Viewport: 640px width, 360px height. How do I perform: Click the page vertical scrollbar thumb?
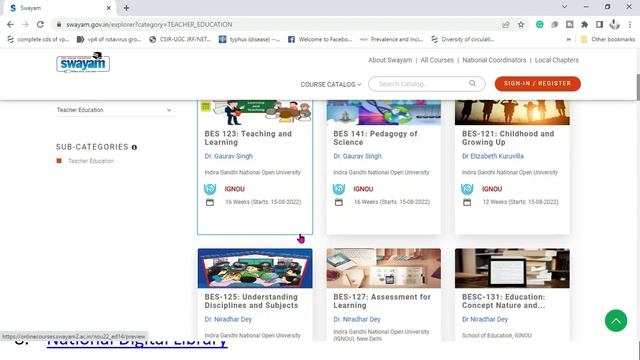click(638, 87)
